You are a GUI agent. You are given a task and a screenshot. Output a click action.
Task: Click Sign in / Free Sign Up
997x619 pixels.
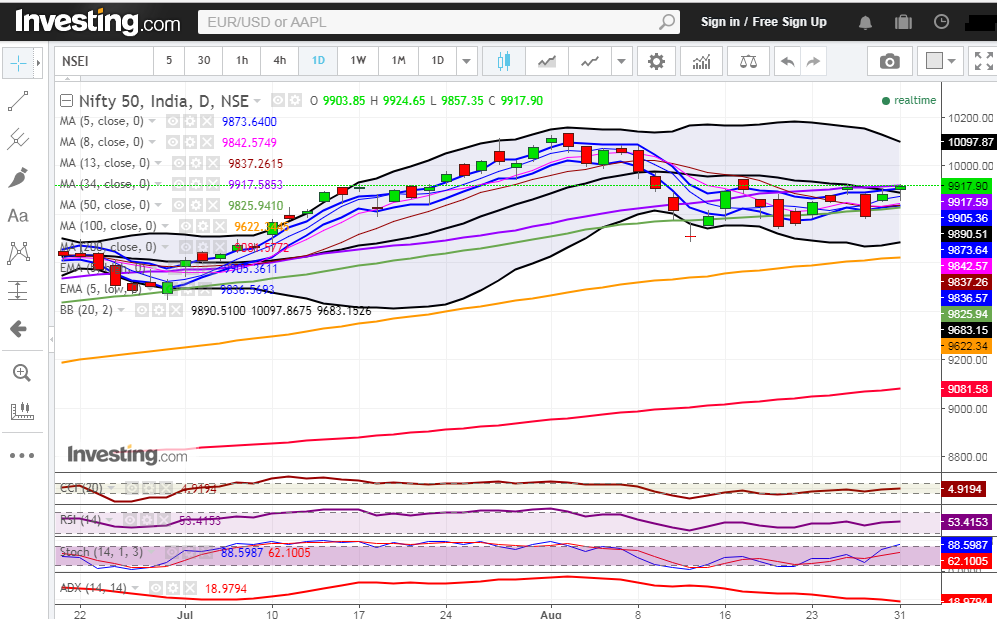(764, 22)
